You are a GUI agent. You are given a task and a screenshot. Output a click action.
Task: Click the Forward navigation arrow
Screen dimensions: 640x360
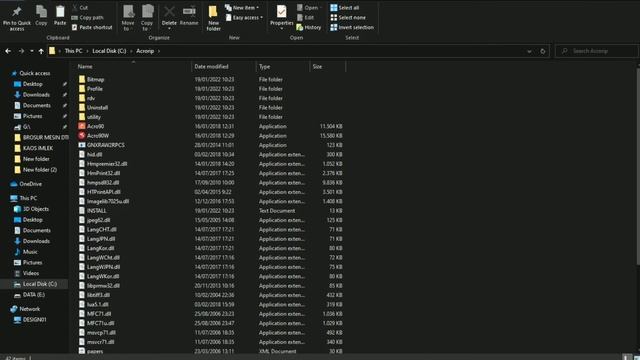[21, 51]
